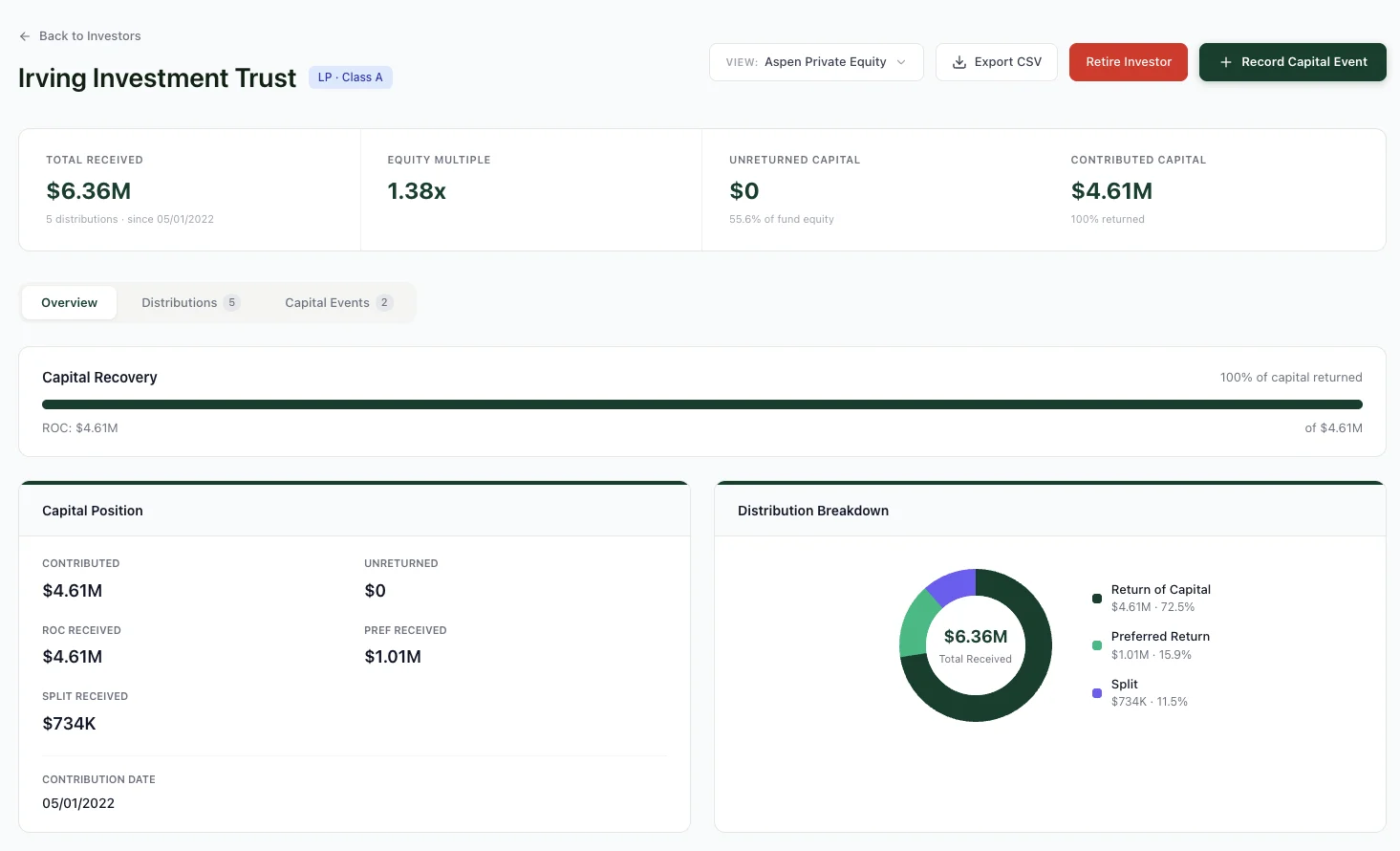This screenshot has width=1400, height=851.
Task: Click the Total Received donut chart center
Action: coord(975,645)
